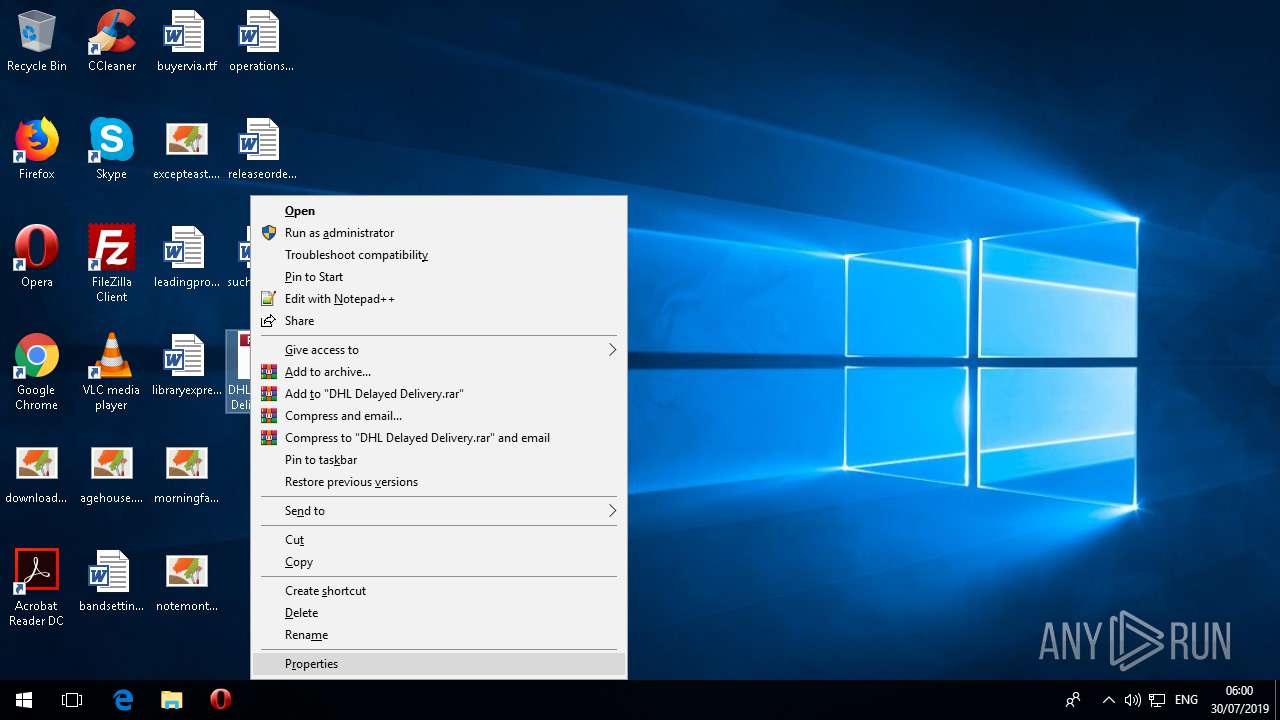Image resolution: width=1280 pixels, height=720 pixels.
Task: Open the volume control tray icon
Action: pos(1133,700)
